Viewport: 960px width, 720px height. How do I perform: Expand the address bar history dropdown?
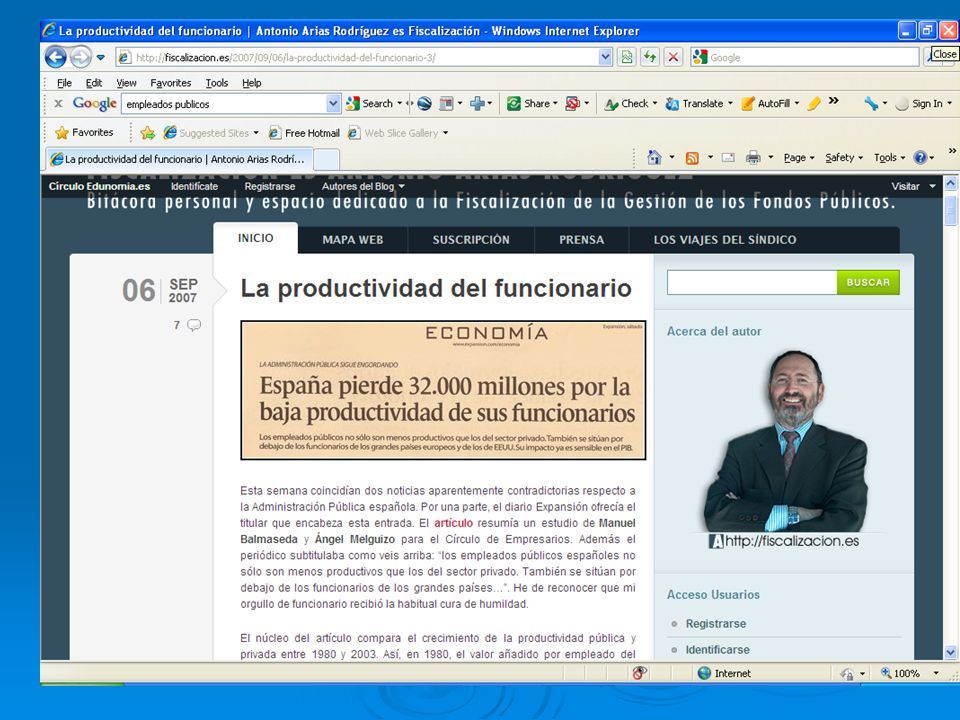(x=605, y=58)
